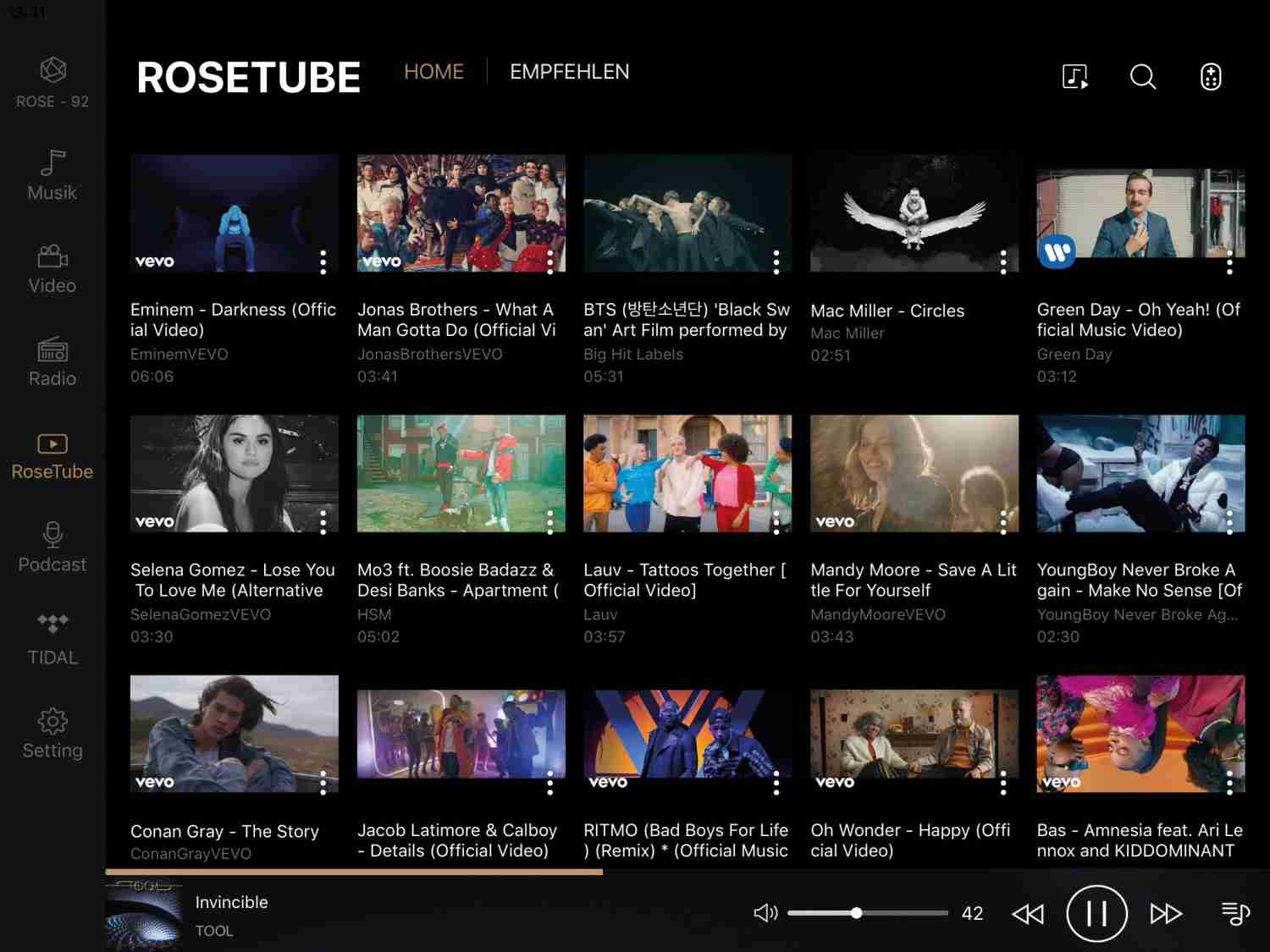The height and width of the screenshot is (952, 1270).
Task: Skip forward to next track
Action: tap(1166, 914)
